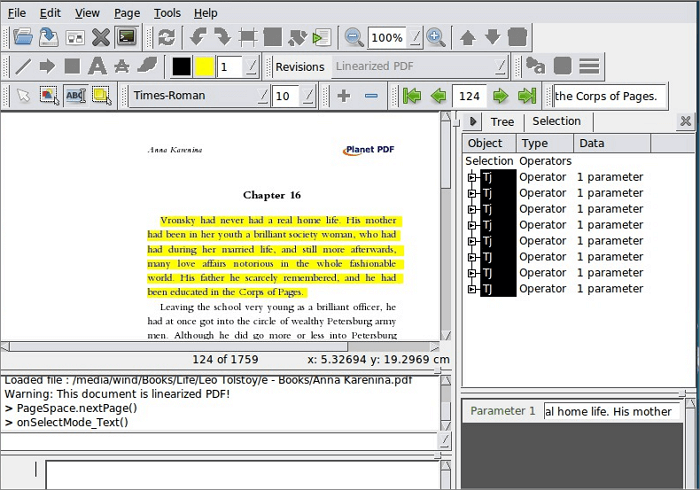Click the zoom in magnifier icon

coord(436,38)
